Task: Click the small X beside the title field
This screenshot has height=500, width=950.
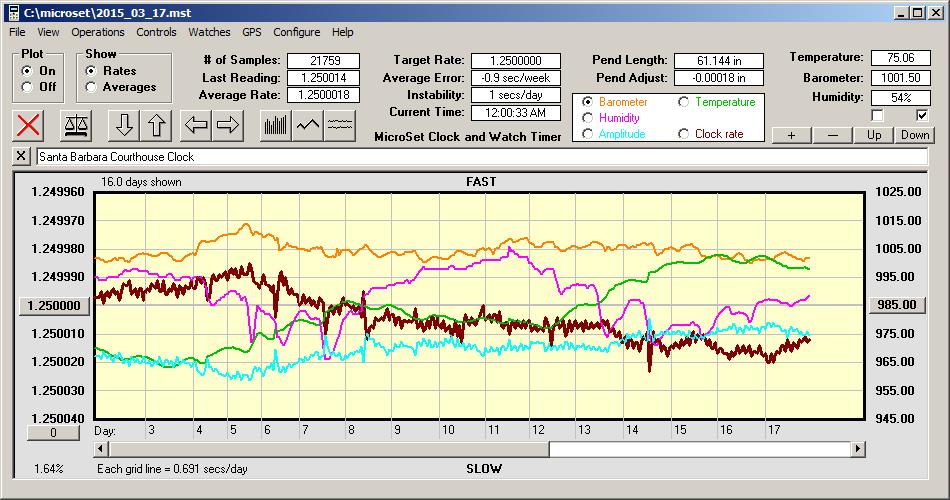Action: (x=21, y=156)
